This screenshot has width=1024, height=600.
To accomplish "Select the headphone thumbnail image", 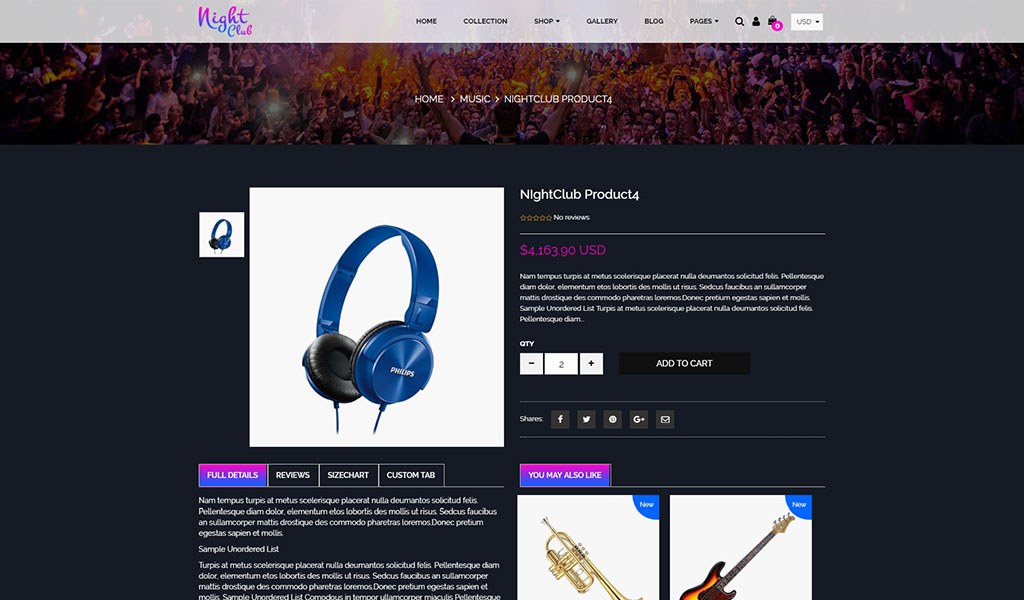I will click(x=221, y=234).
